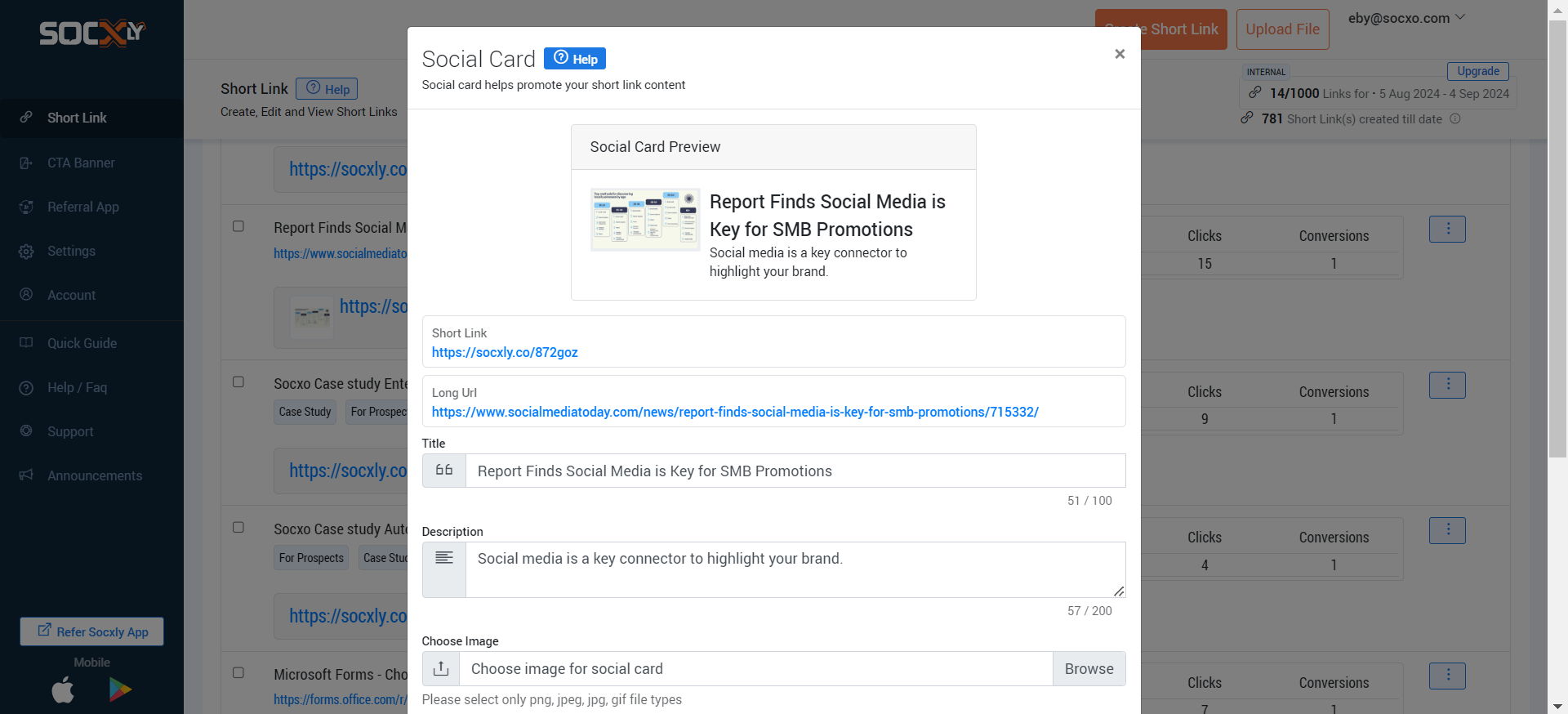
Task: Tick checkbox for Socxo Case study Enterprise
Action: (238, 382)
